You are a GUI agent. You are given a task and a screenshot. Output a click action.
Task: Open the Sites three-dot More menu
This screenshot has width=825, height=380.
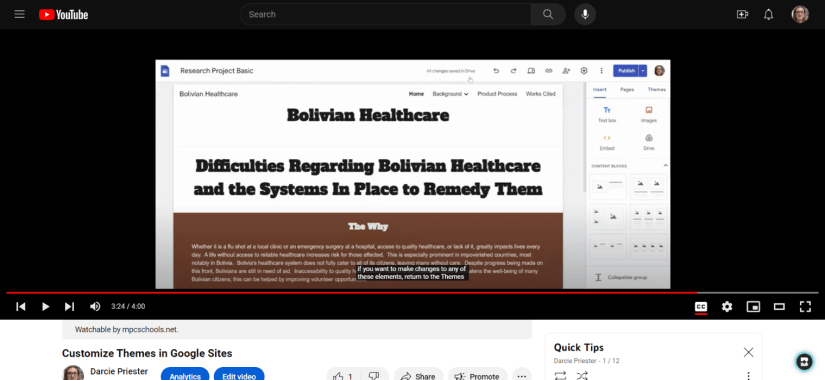tap(601, 71)
